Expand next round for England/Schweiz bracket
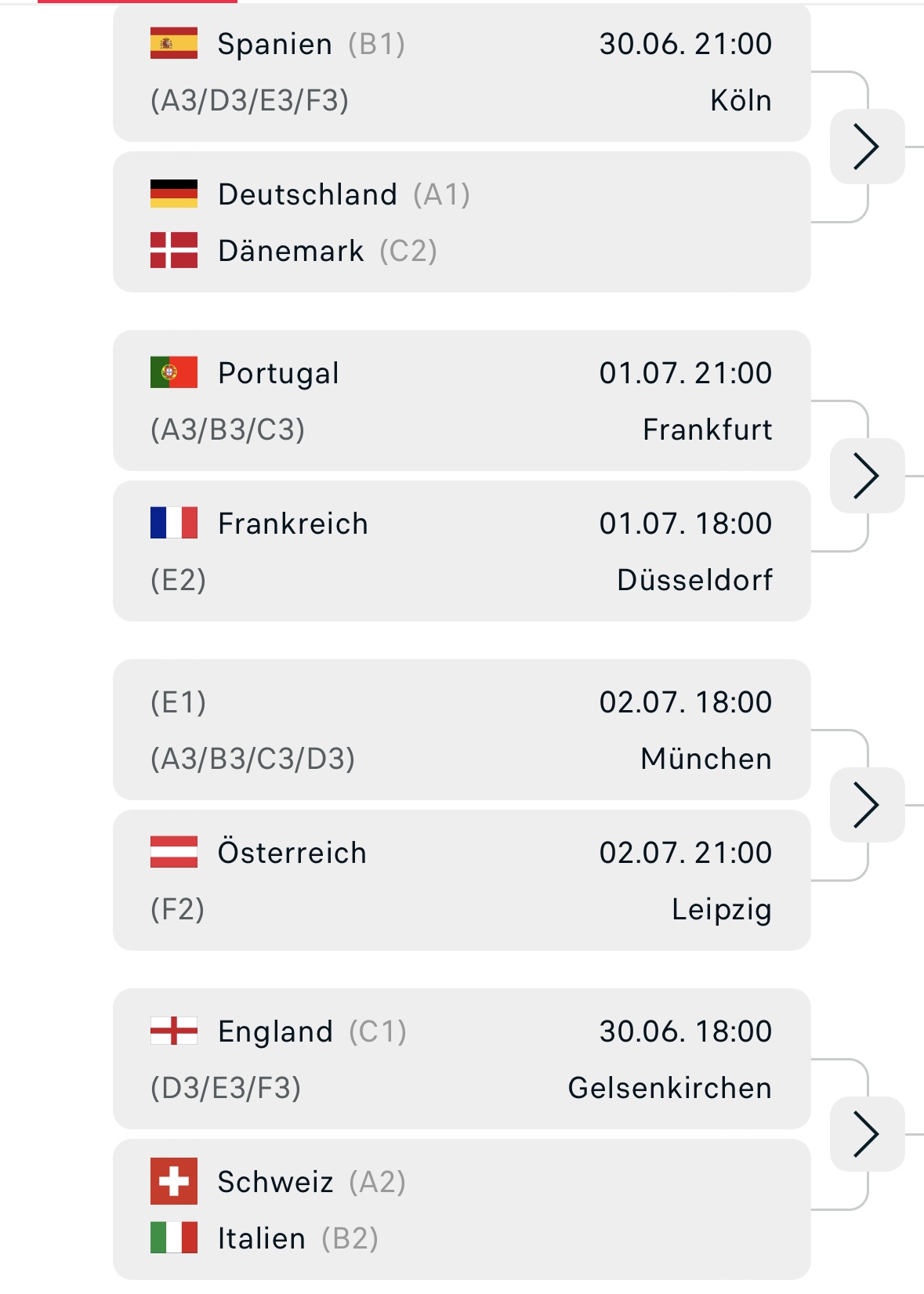 (867, 1134)
